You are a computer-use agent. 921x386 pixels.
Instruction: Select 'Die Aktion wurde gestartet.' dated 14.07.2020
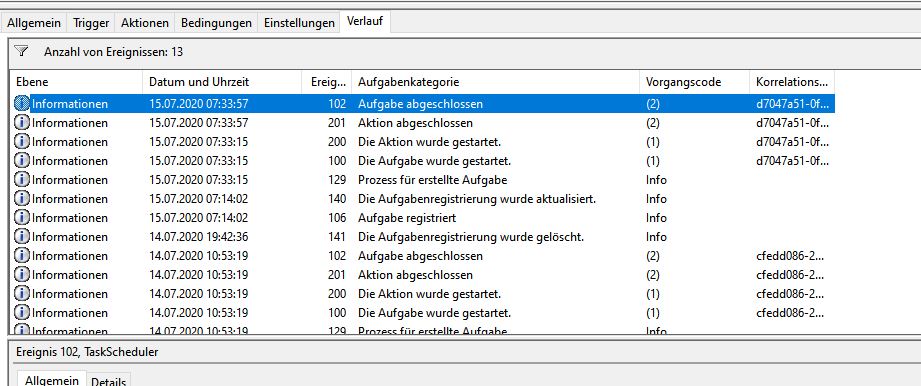tap(429, 294)
